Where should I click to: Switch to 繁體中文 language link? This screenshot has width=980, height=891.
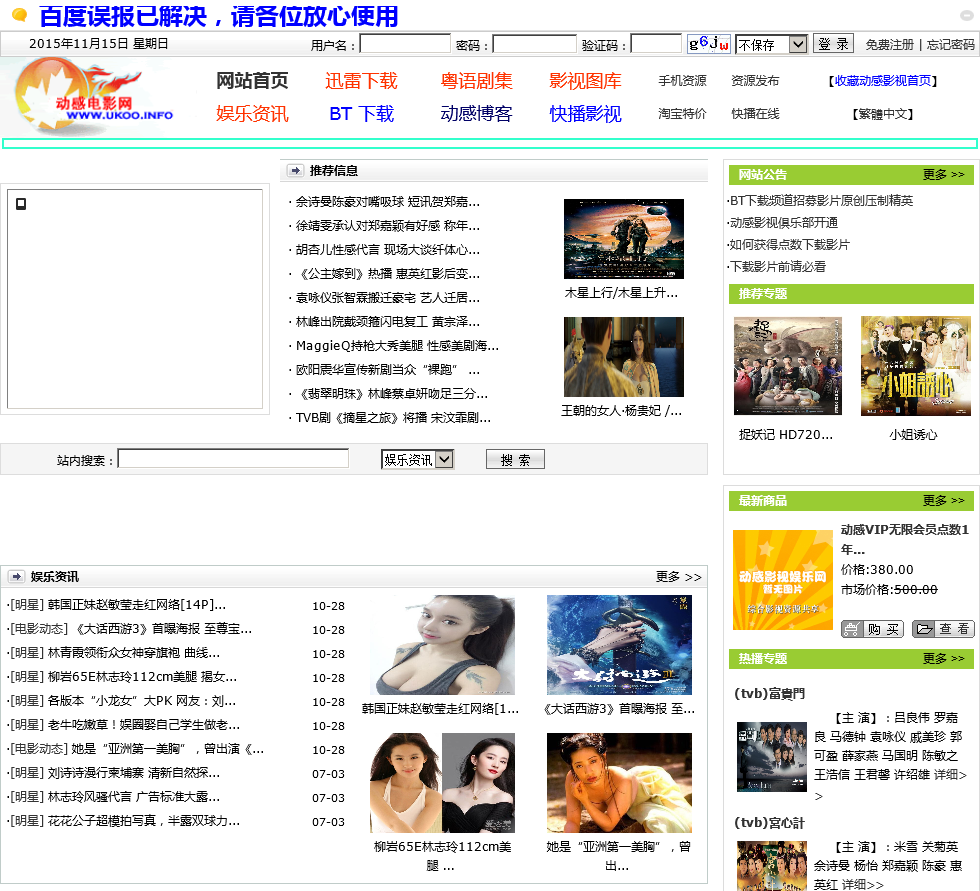[x=882, y=114]
